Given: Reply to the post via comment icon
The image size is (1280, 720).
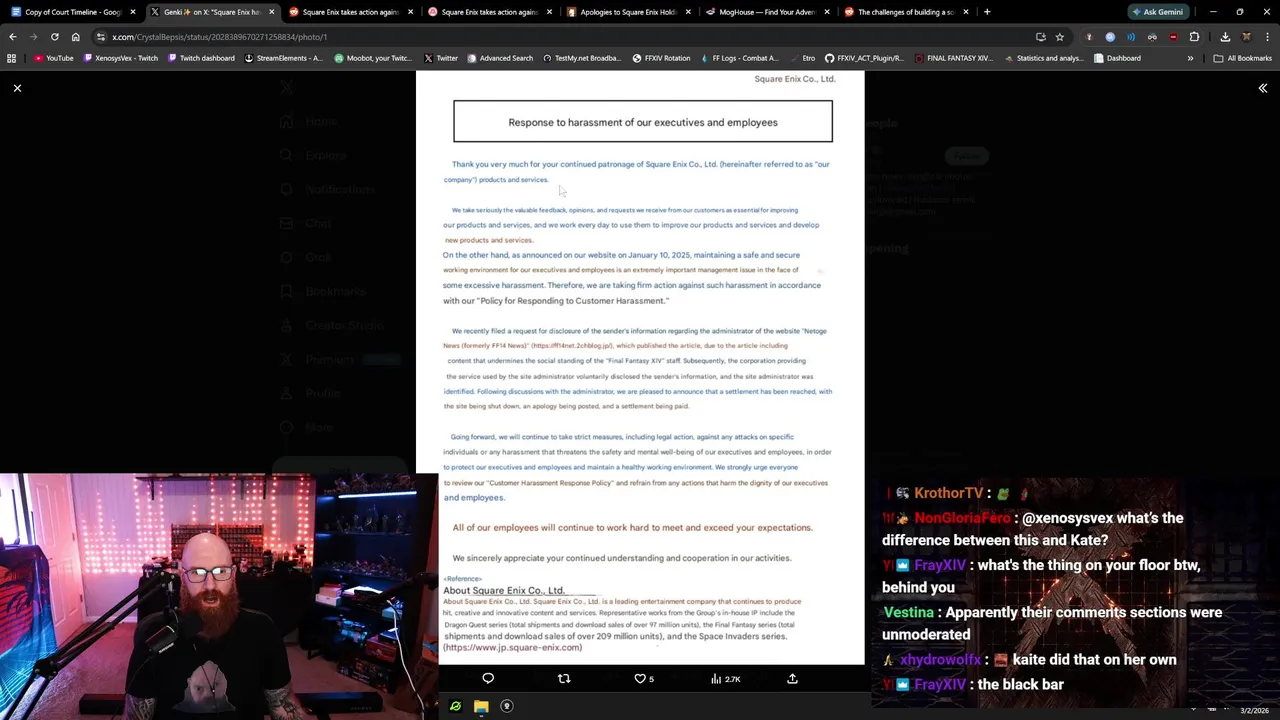Looking at the screenshot, I should (488, 679).
